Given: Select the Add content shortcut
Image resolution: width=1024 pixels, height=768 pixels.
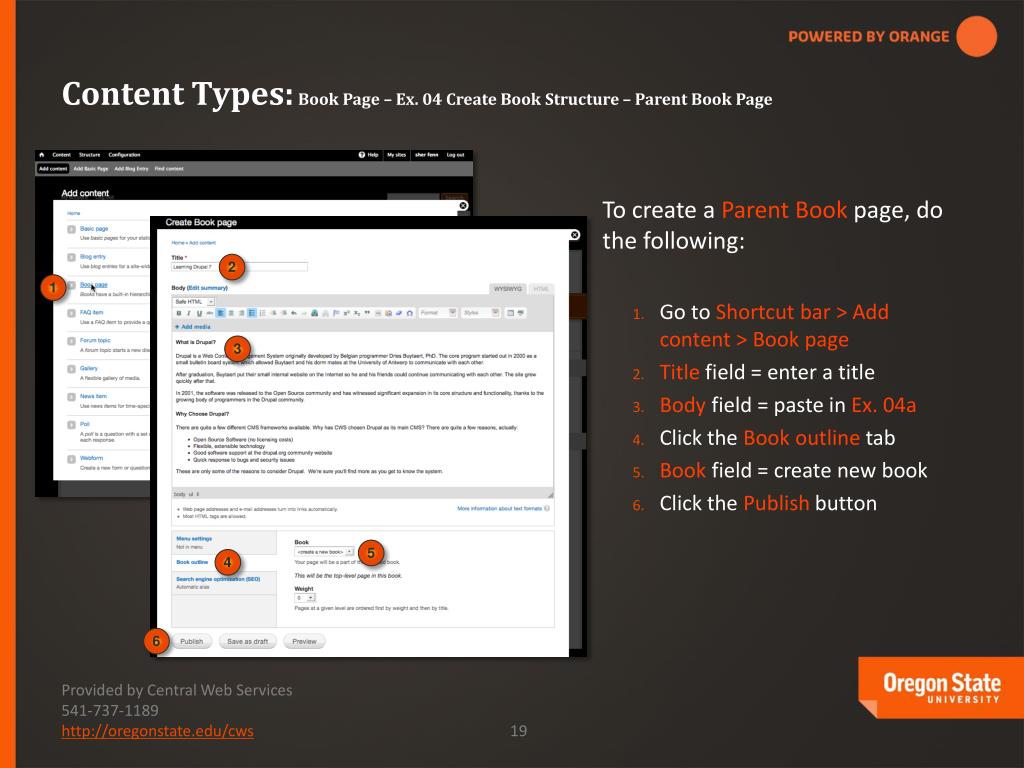Looking at the screenshot, I should (53, 168).
